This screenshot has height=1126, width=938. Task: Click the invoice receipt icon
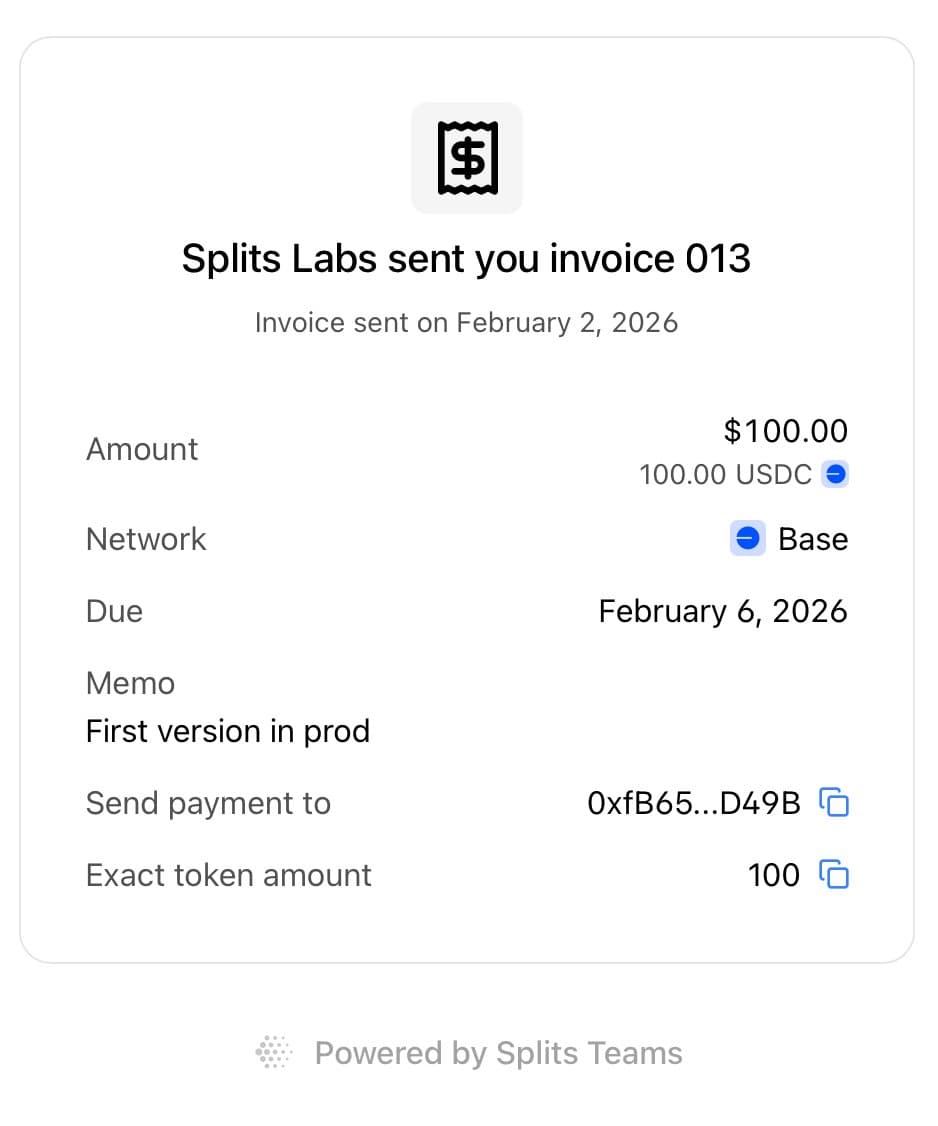click(x=467, y=158)
